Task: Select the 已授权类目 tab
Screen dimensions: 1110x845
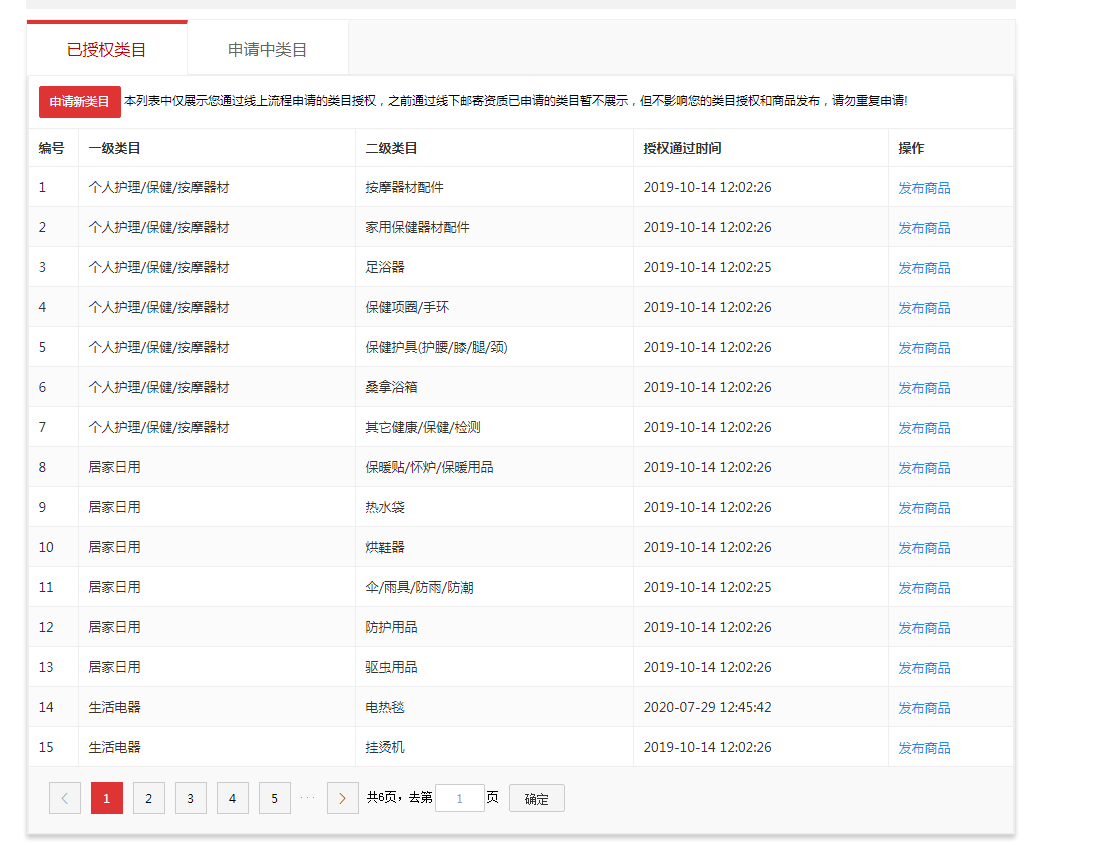Action: pos(107,50)
